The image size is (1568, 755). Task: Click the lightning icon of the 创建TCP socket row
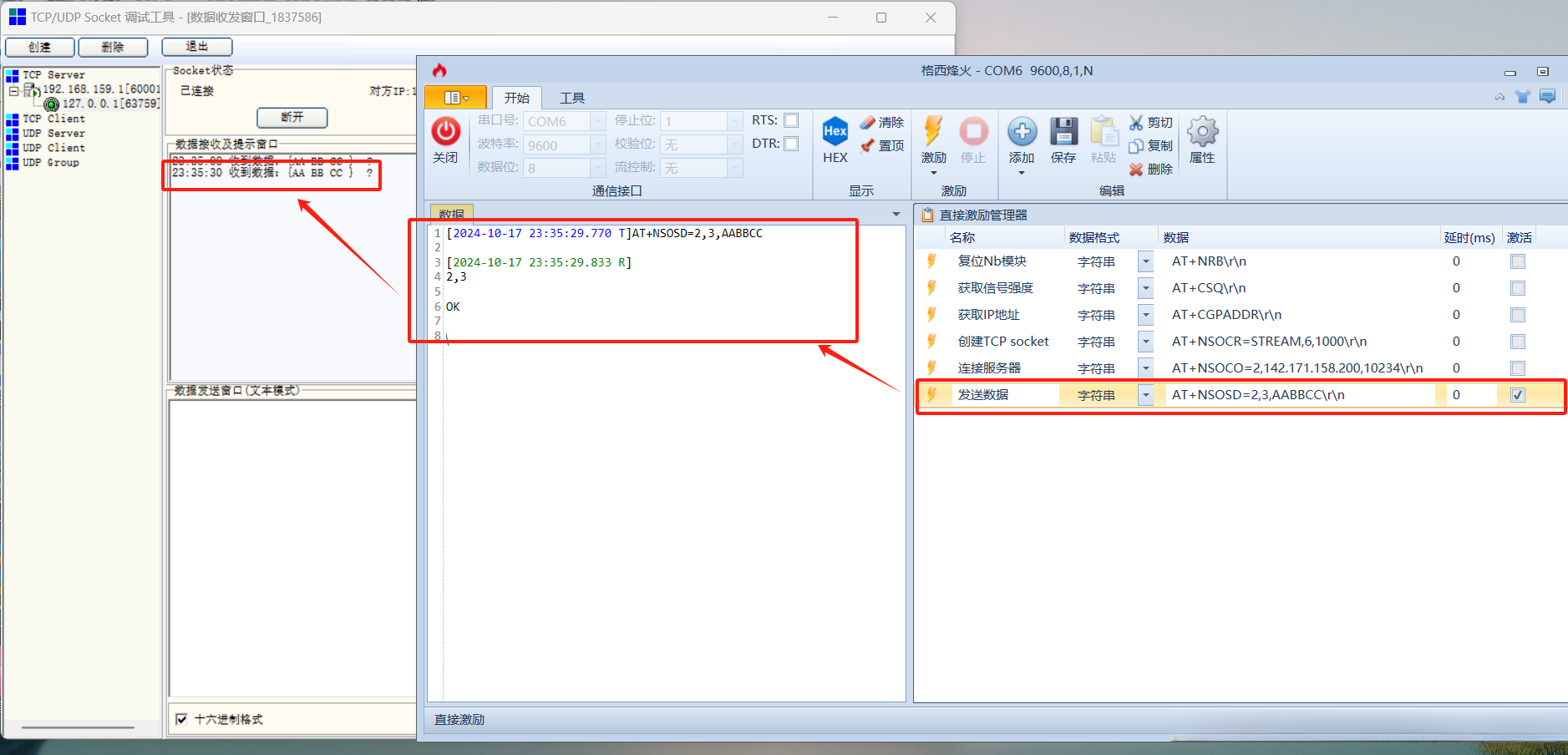(x=931, y=342)
